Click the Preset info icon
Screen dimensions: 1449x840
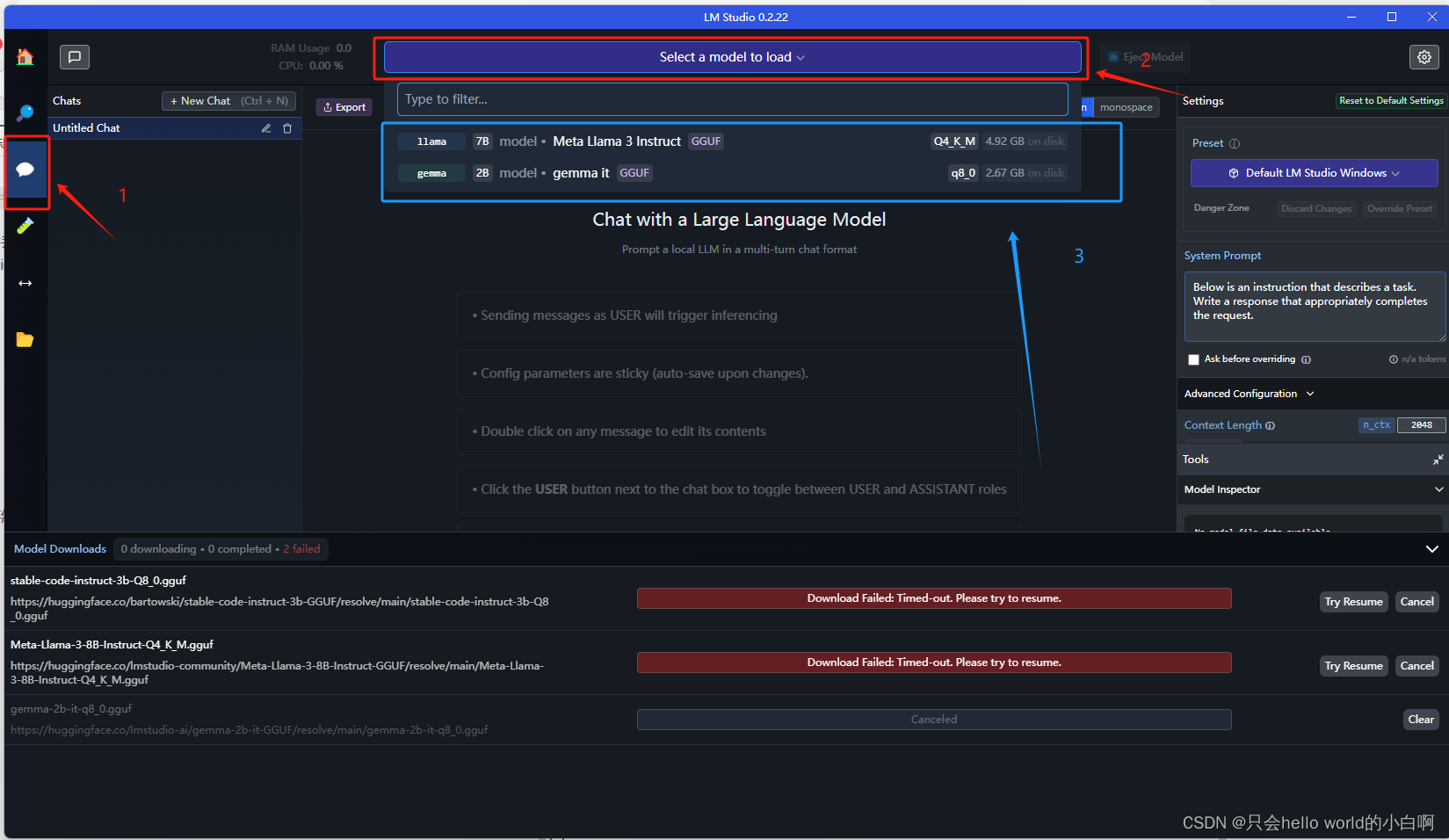[1234, 144]
